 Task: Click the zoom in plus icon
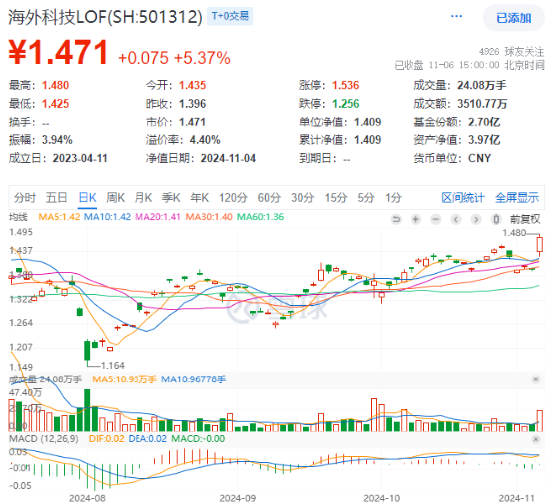(x=416, y=220)
